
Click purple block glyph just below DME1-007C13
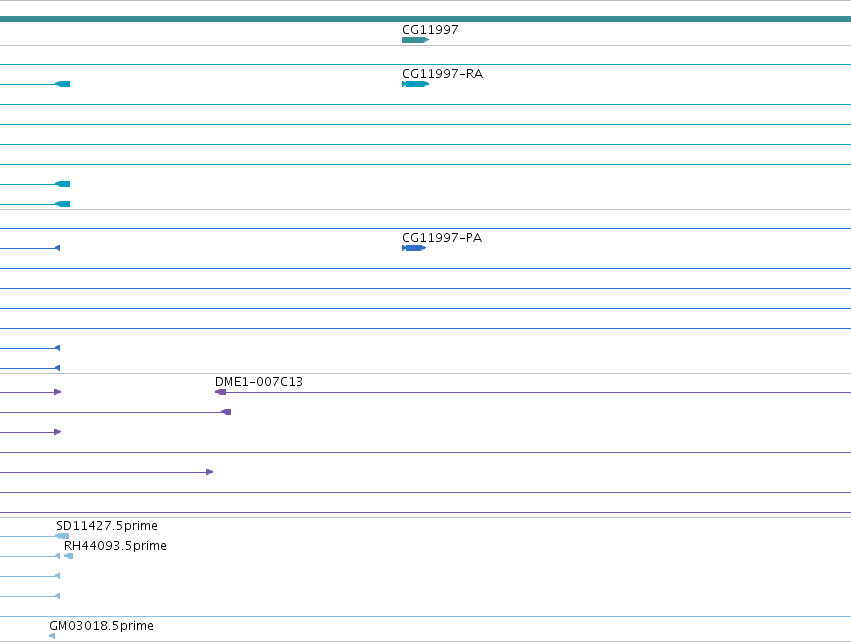coord(226,412)
